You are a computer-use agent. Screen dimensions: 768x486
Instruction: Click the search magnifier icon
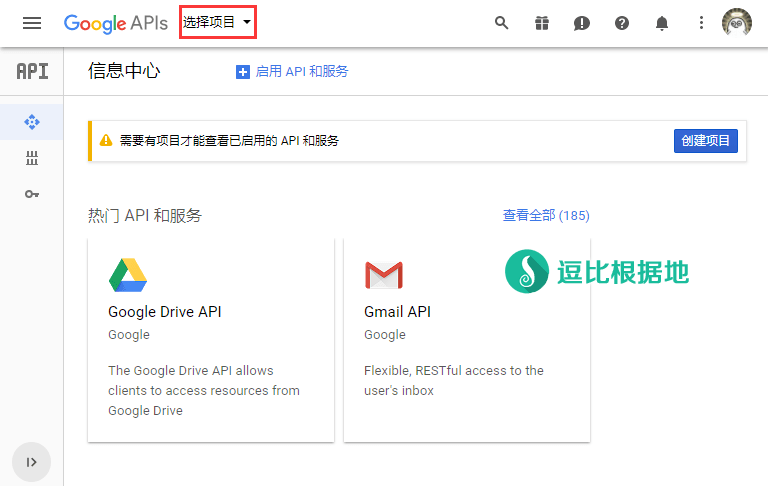tap(502, 23)
